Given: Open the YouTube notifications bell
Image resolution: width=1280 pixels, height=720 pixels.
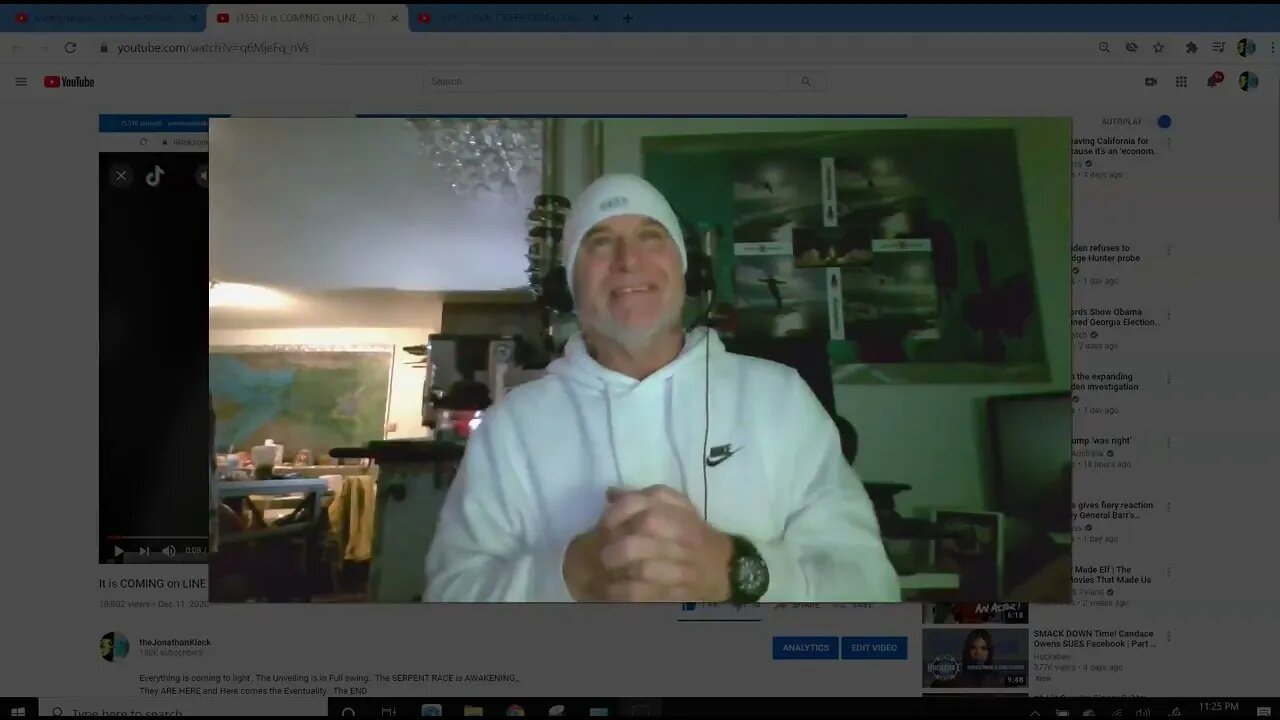Looking at the screenshot, I should pos(1213,81).
